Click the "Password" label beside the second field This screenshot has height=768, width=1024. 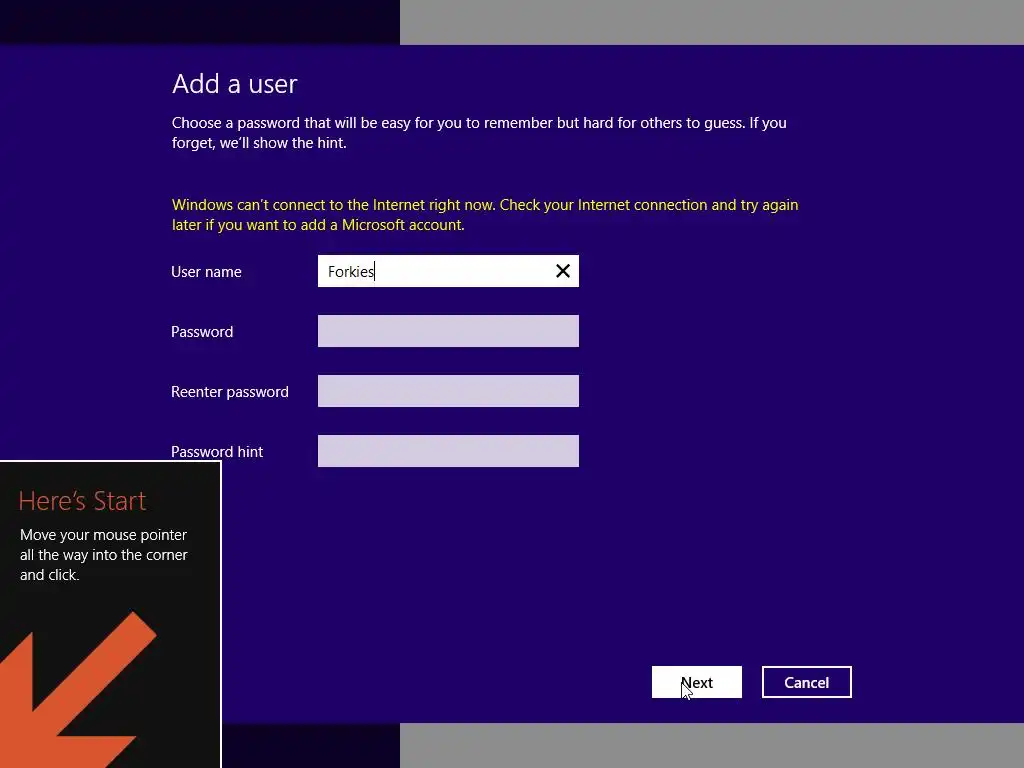click(202, 332)
